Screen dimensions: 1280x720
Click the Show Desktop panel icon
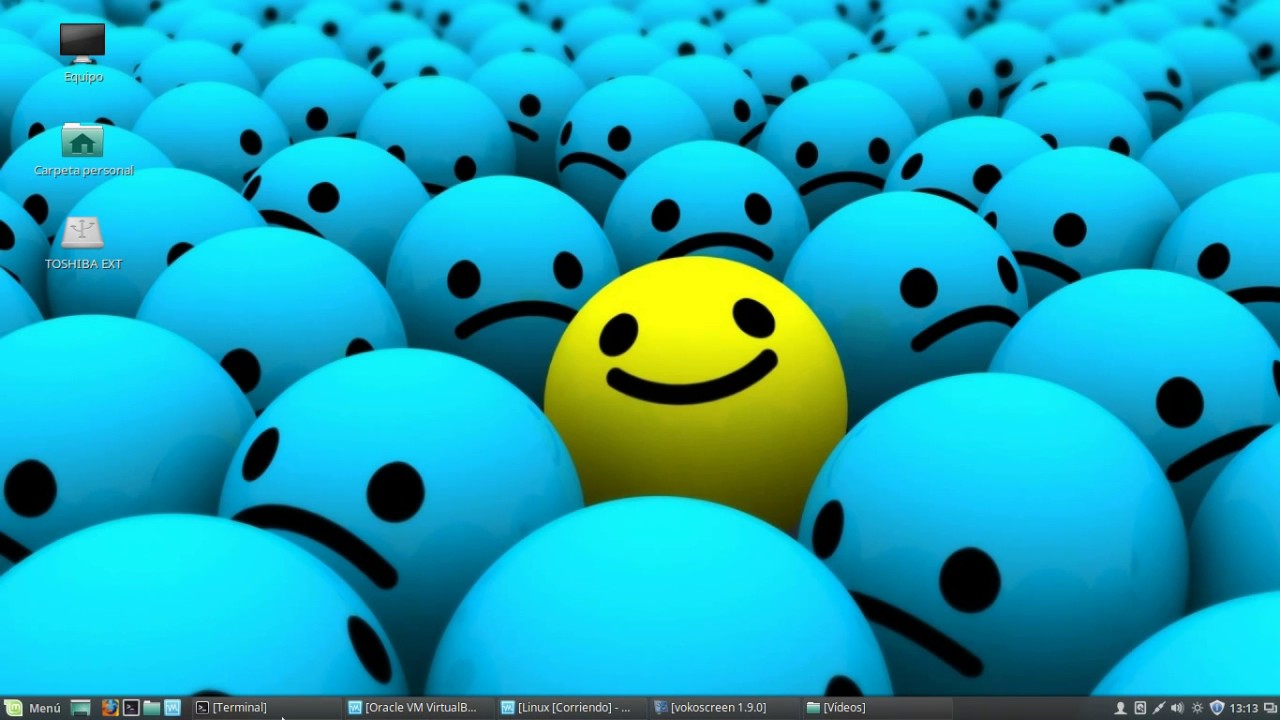81,708
